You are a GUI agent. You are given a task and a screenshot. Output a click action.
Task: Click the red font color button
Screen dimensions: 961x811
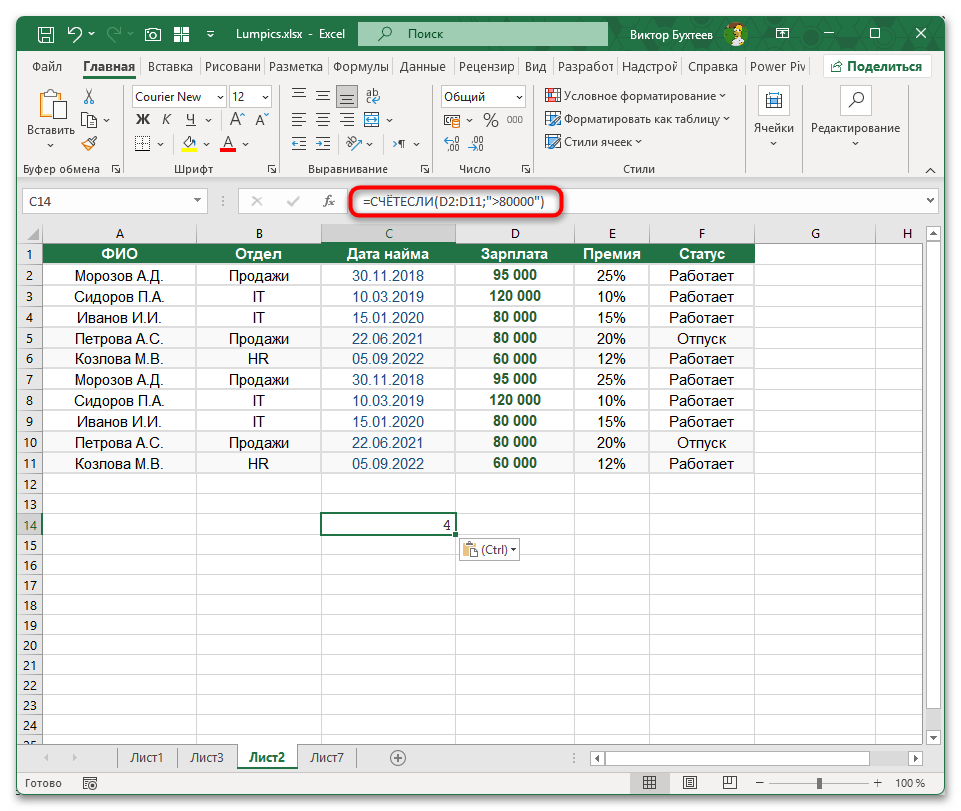[228, 143]
